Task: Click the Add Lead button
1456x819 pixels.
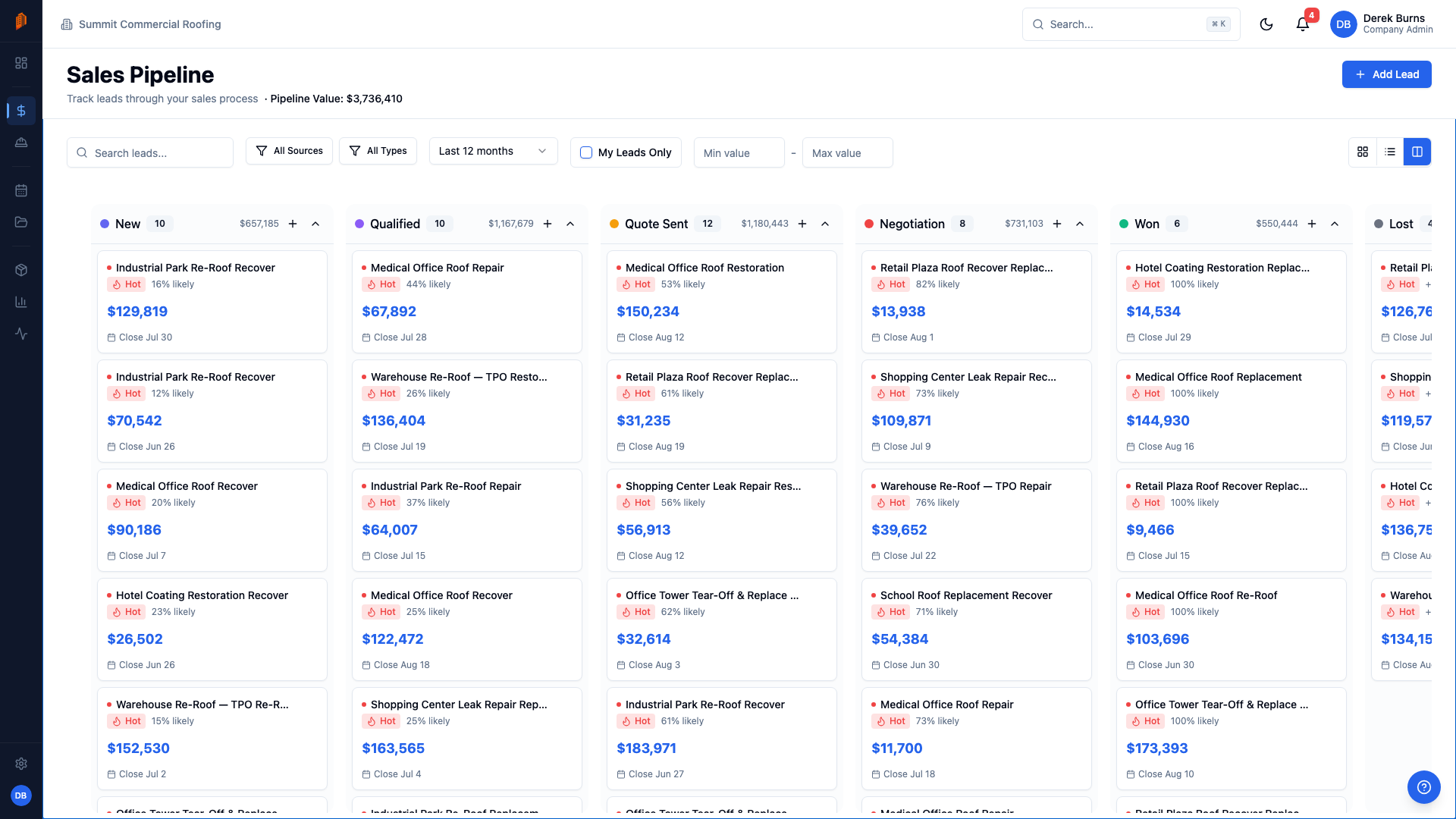Action: click(x=1386, y=74)
